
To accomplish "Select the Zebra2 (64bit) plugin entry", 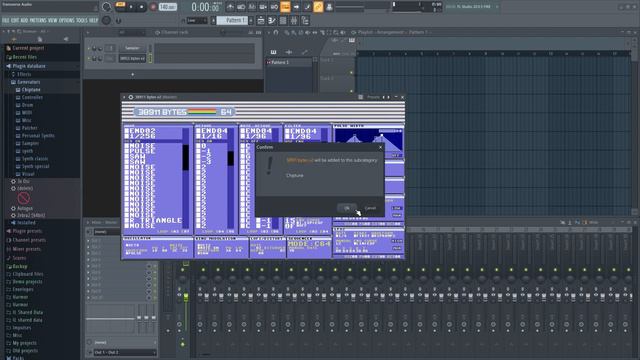I will coord(31,216).
